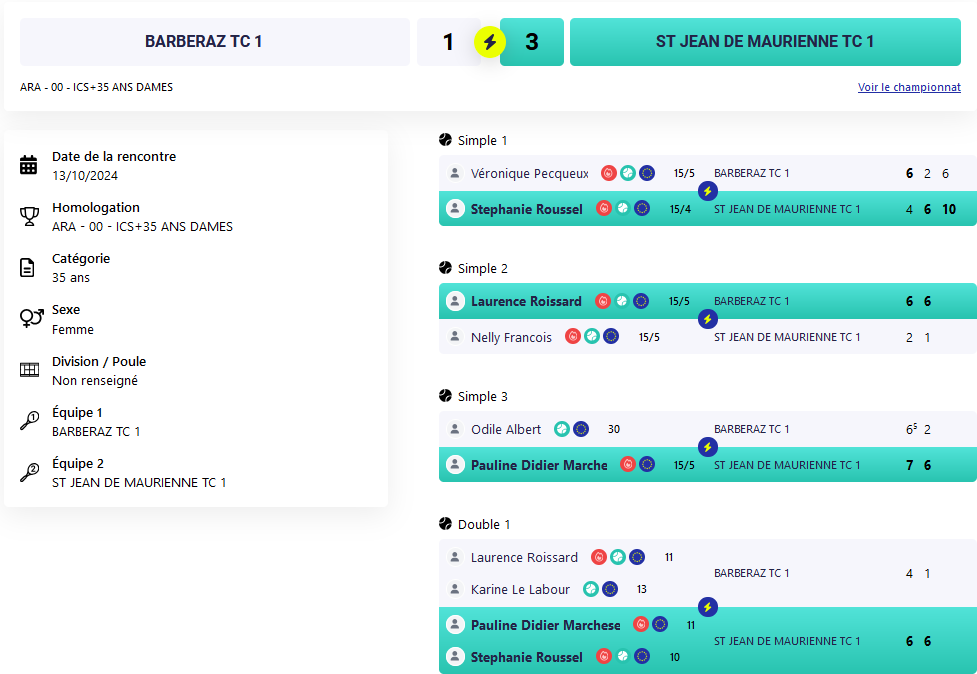Viewport: 977px width, 674px height.
Task: Click the red badge next to Stephanie Roussel in Simple 1
Action: (x=603, y=209)
